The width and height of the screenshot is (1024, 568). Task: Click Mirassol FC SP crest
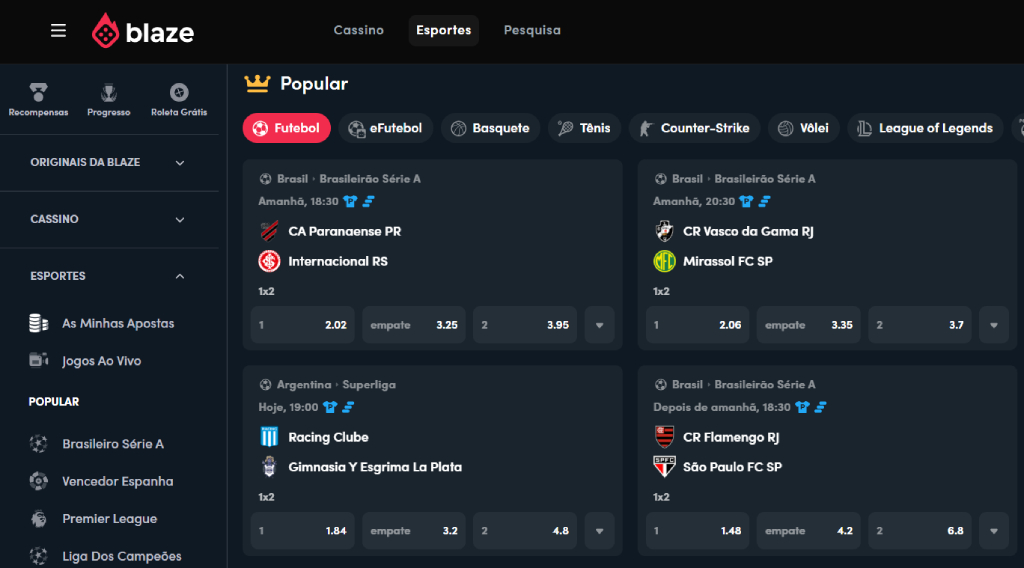pos(664,261)
